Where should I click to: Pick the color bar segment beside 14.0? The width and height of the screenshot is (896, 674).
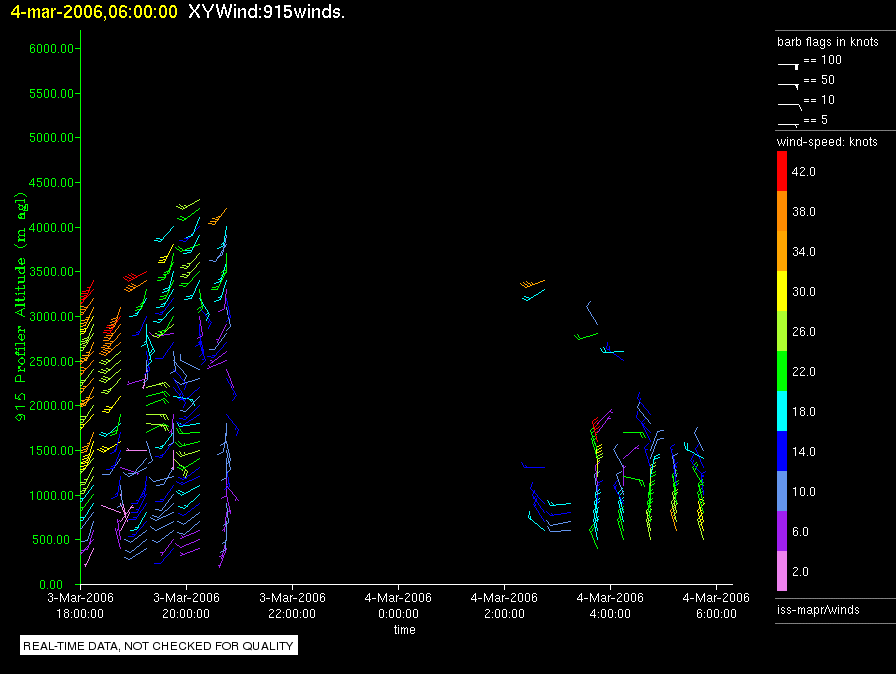click(x=783, y=452)
